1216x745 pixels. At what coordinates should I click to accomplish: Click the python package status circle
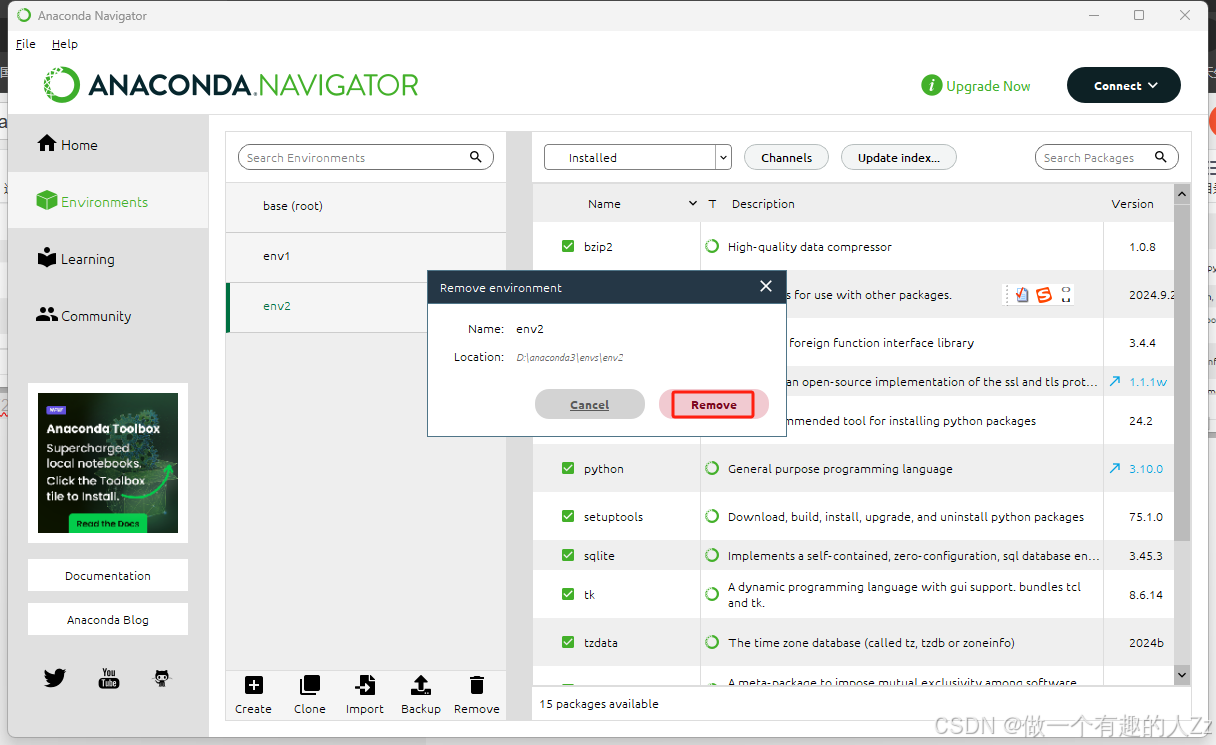coord(712,468)
